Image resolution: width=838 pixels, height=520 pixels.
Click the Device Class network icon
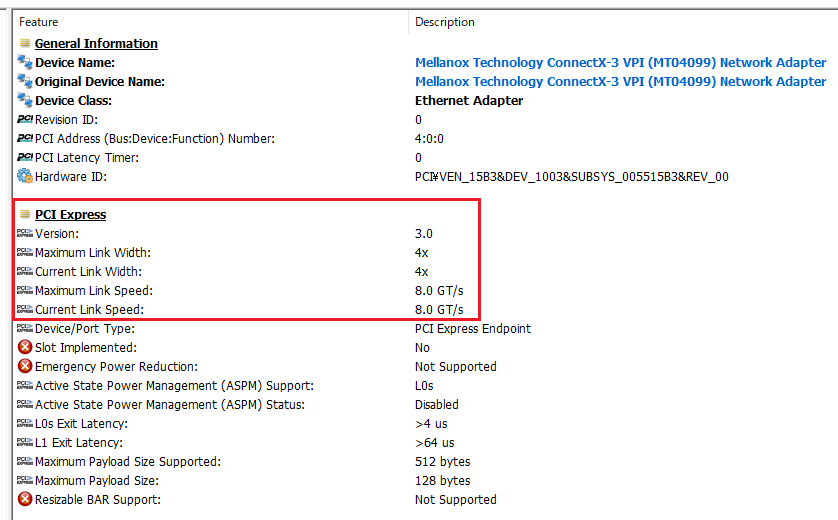coord(25,100)
